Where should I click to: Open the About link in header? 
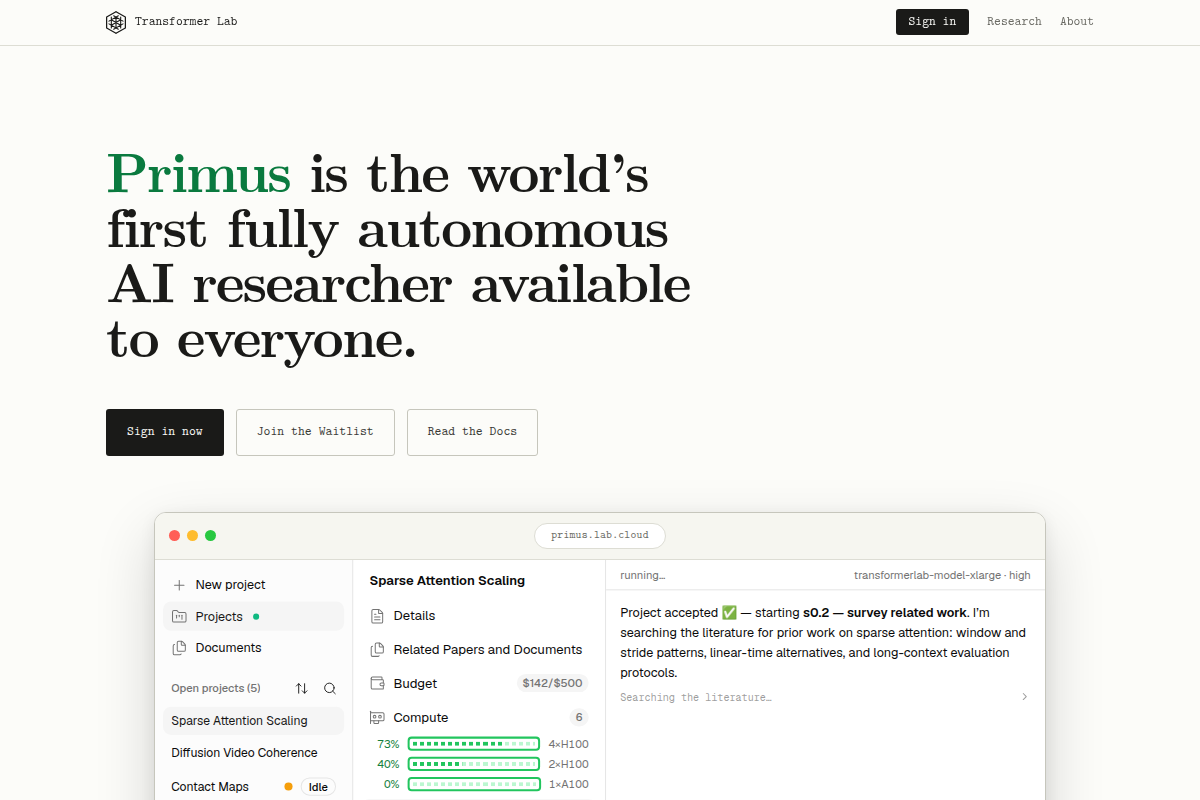1077,22
